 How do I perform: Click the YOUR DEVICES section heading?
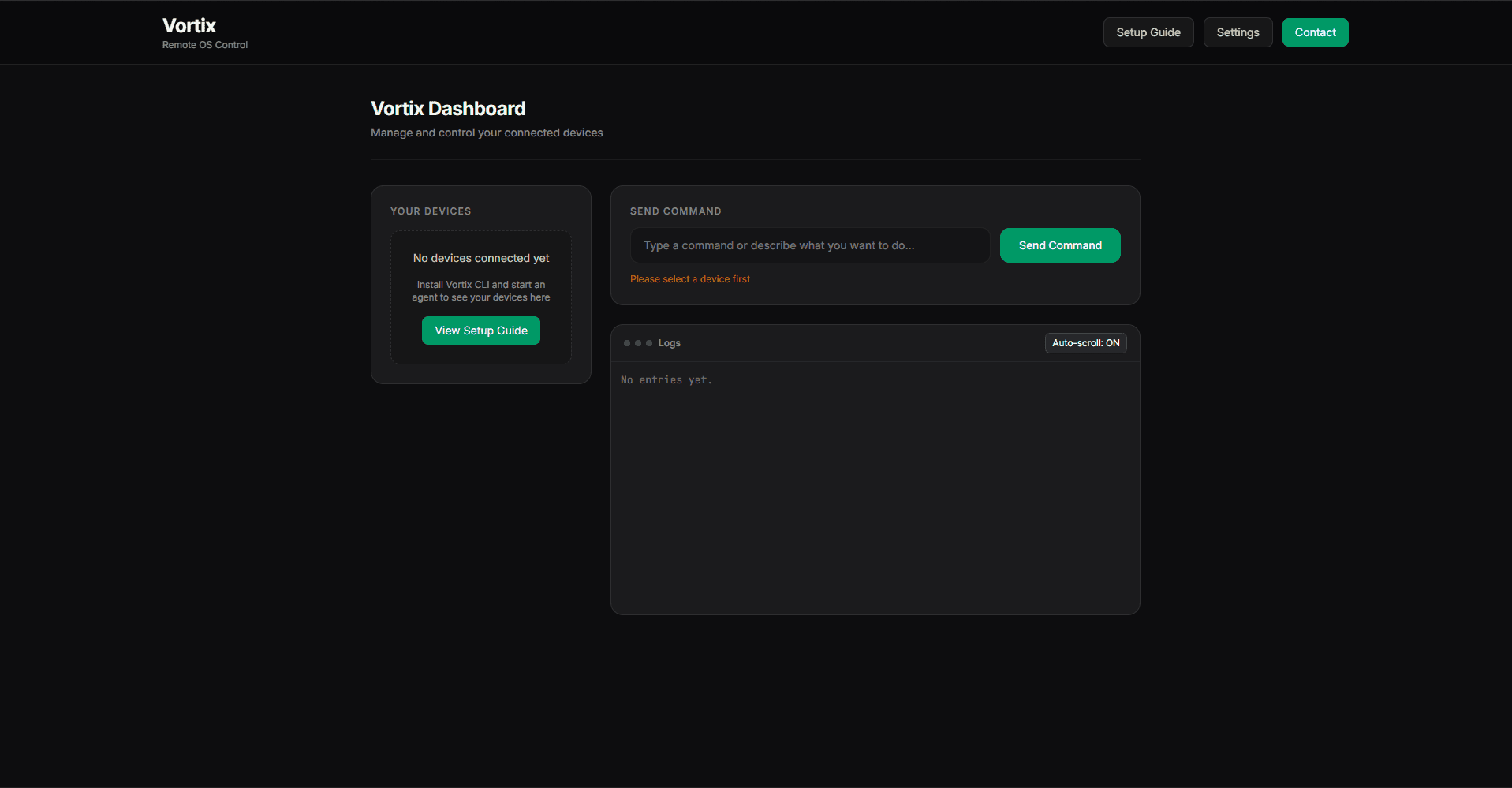point(430,211)
